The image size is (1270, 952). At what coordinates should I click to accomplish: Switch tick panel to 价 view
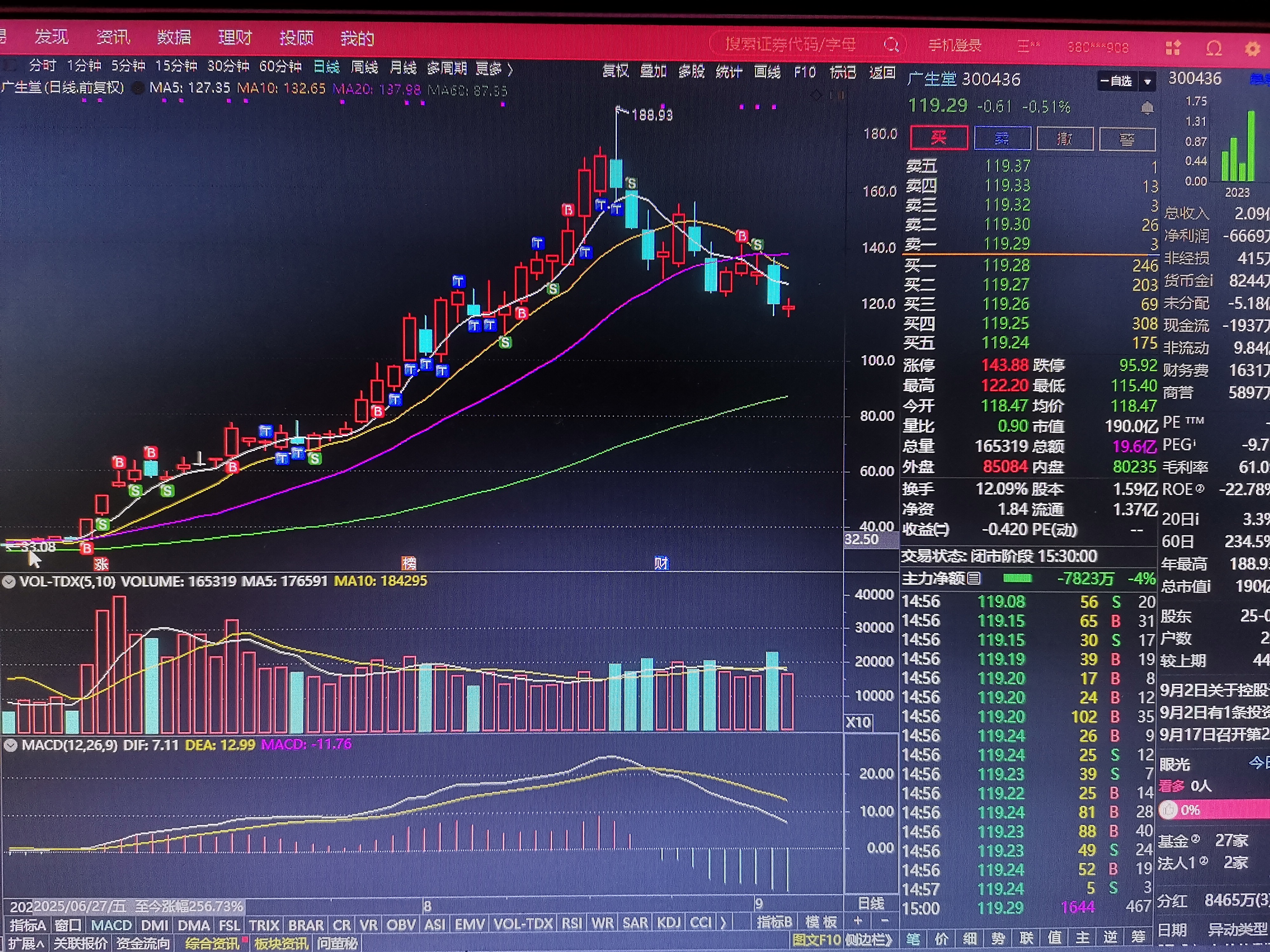pyautogui.click(x=942, y=939)
